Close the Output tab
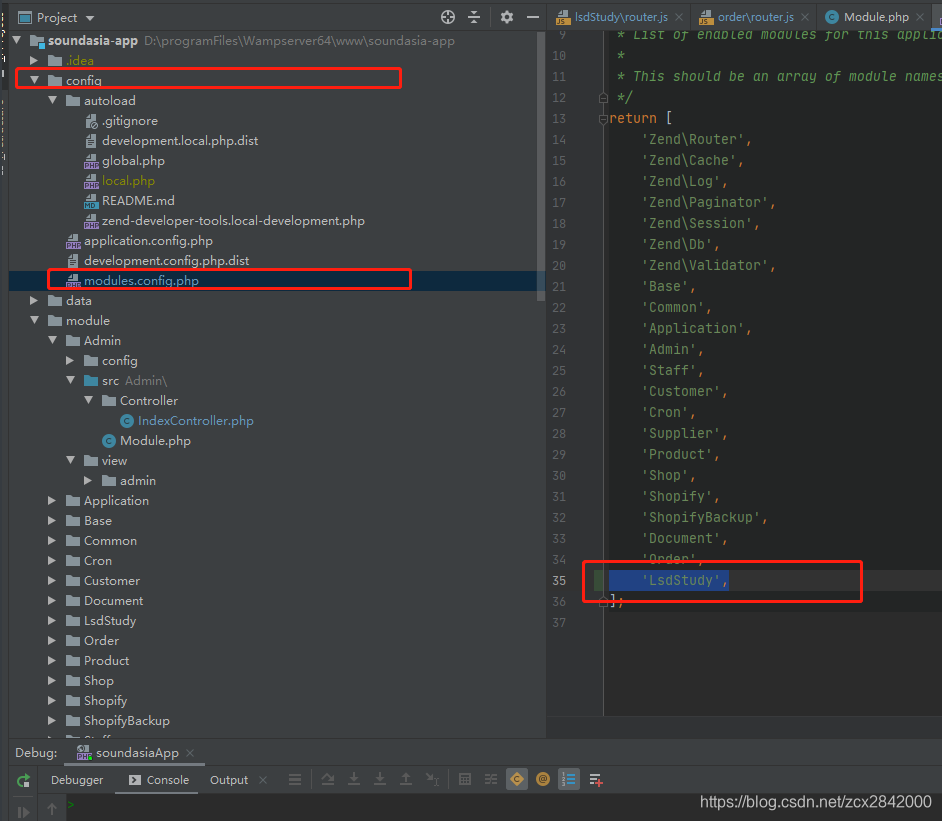Viewport: 942px width, 821px height. (x=263, y=780)
